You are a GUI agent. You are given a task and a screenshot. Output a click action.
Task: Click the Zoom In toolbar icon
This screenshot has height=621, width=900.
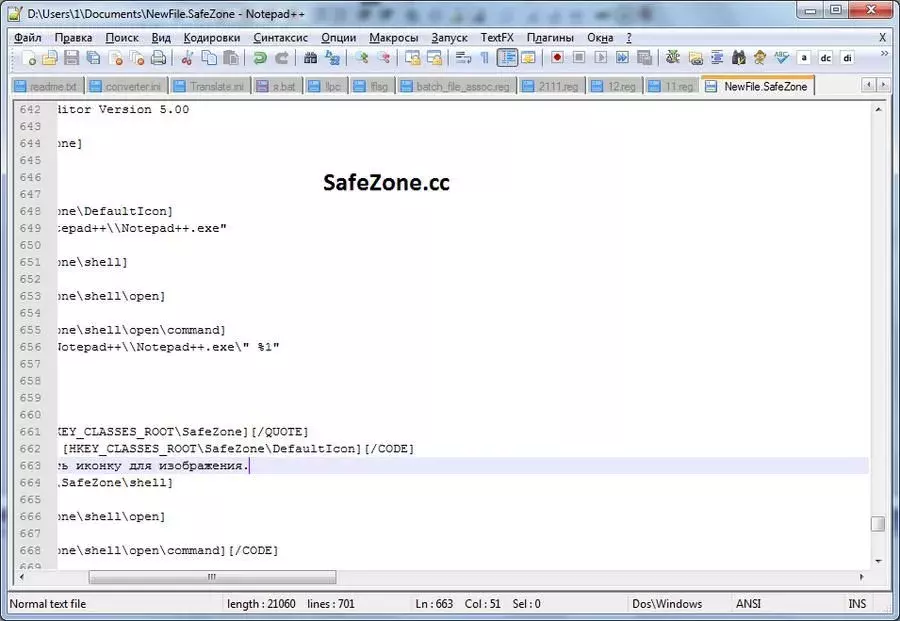pos(361,58)
